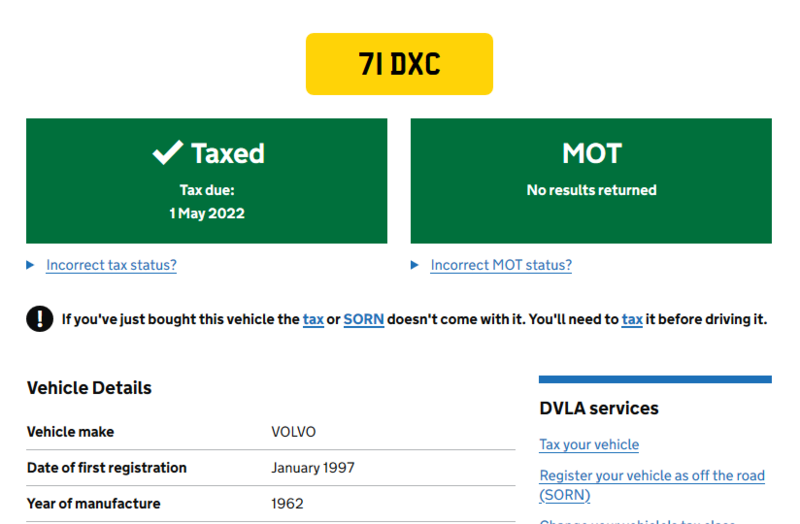Click the 'tax' link before 'it before driving'
800x524 pixels.
pyautogui.click(x=632, y=319)
